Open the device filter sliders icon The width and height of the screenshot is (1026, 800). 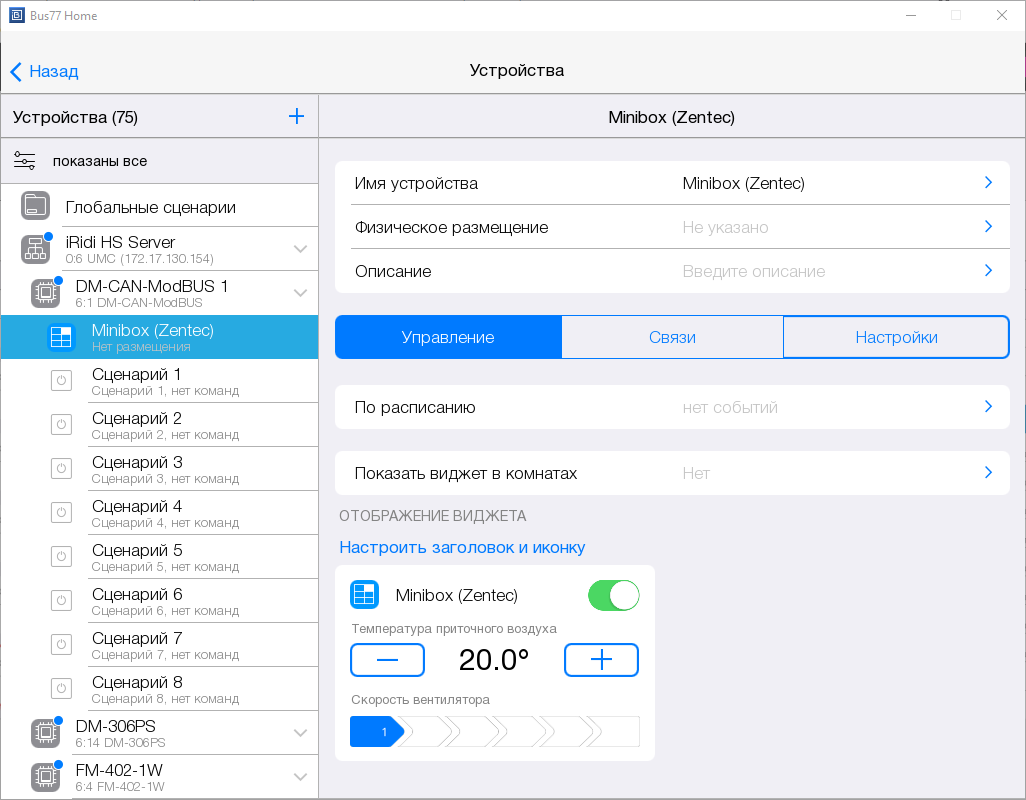[x=25, y=161]
